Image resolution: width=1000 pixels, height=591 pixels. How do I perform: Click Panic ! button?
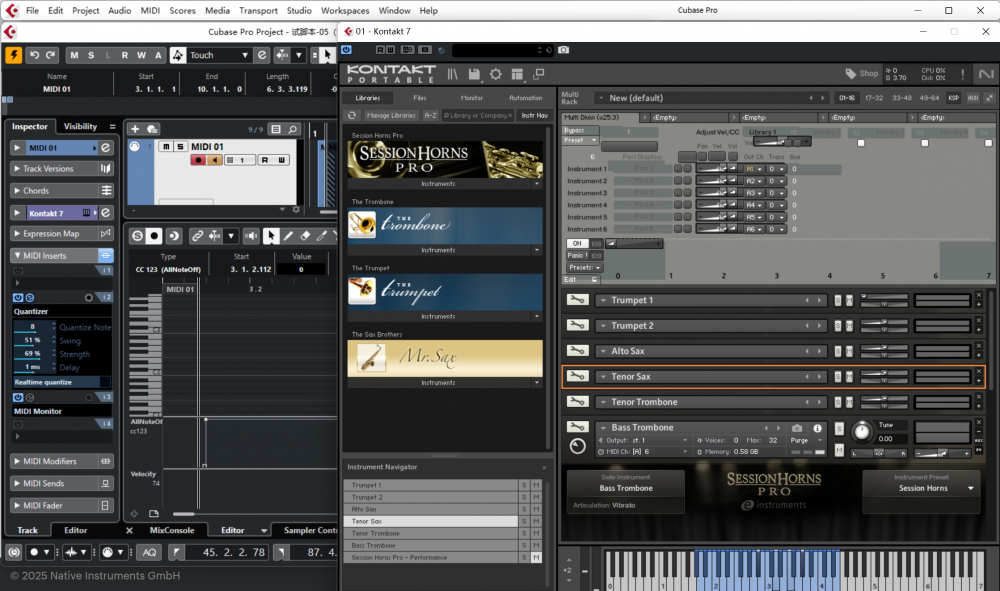(x=577, y=256)
